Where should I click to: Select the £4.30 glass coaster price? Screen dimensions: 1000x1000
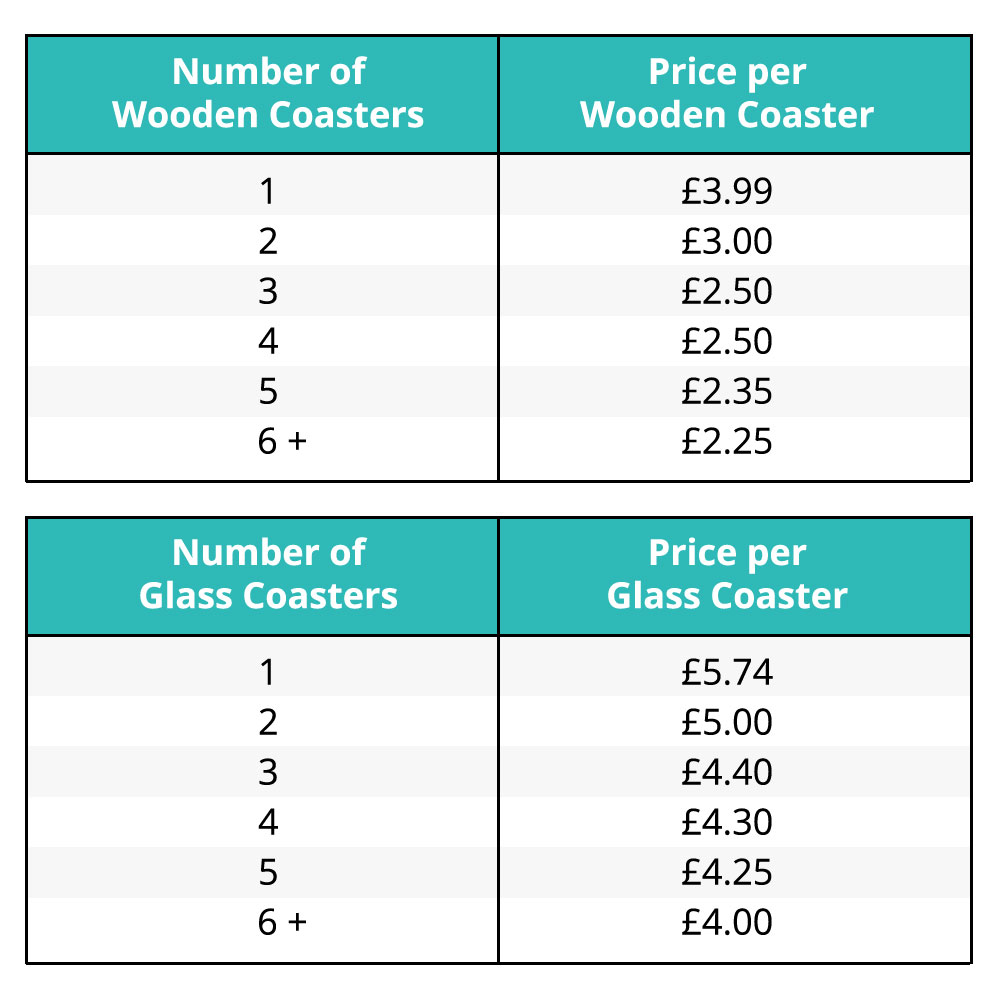coord(727,822)
